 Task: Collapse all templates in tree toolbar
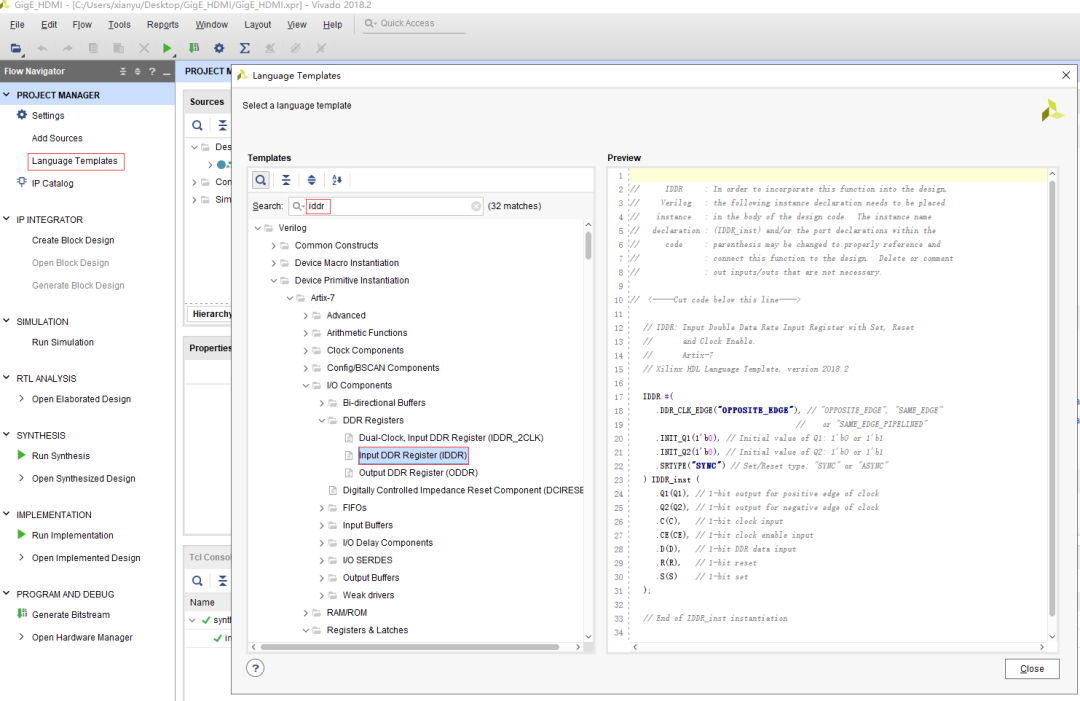pyautogui.click(x=286, y=180)
